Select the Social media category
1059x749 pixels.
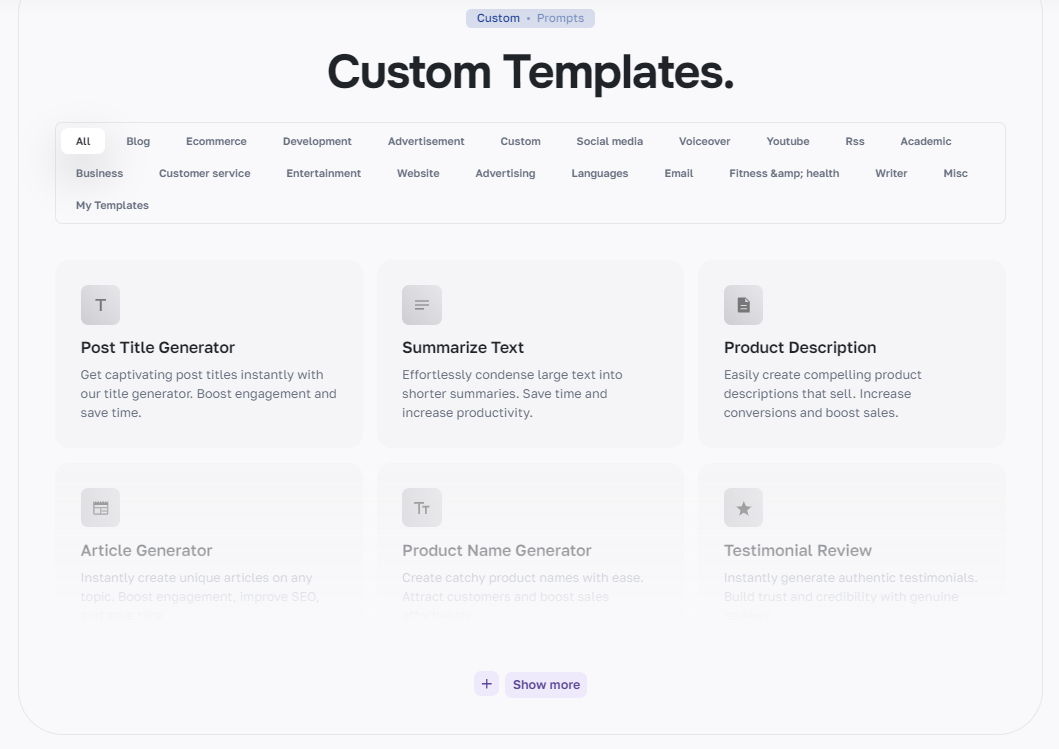(609, 141)
